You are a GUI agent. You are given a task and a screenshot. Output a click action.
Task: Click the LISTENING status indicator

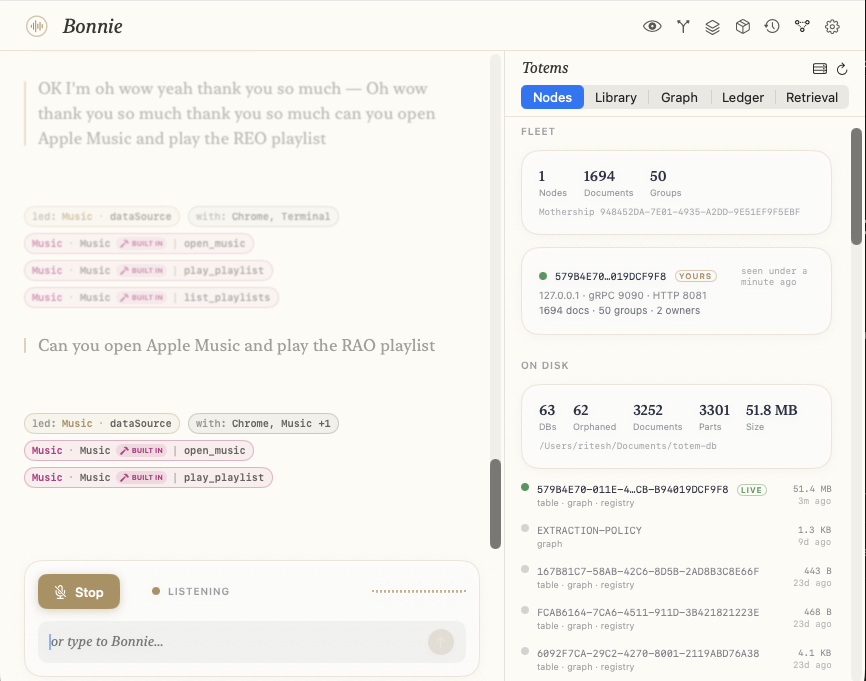click(x=191, y=592)
